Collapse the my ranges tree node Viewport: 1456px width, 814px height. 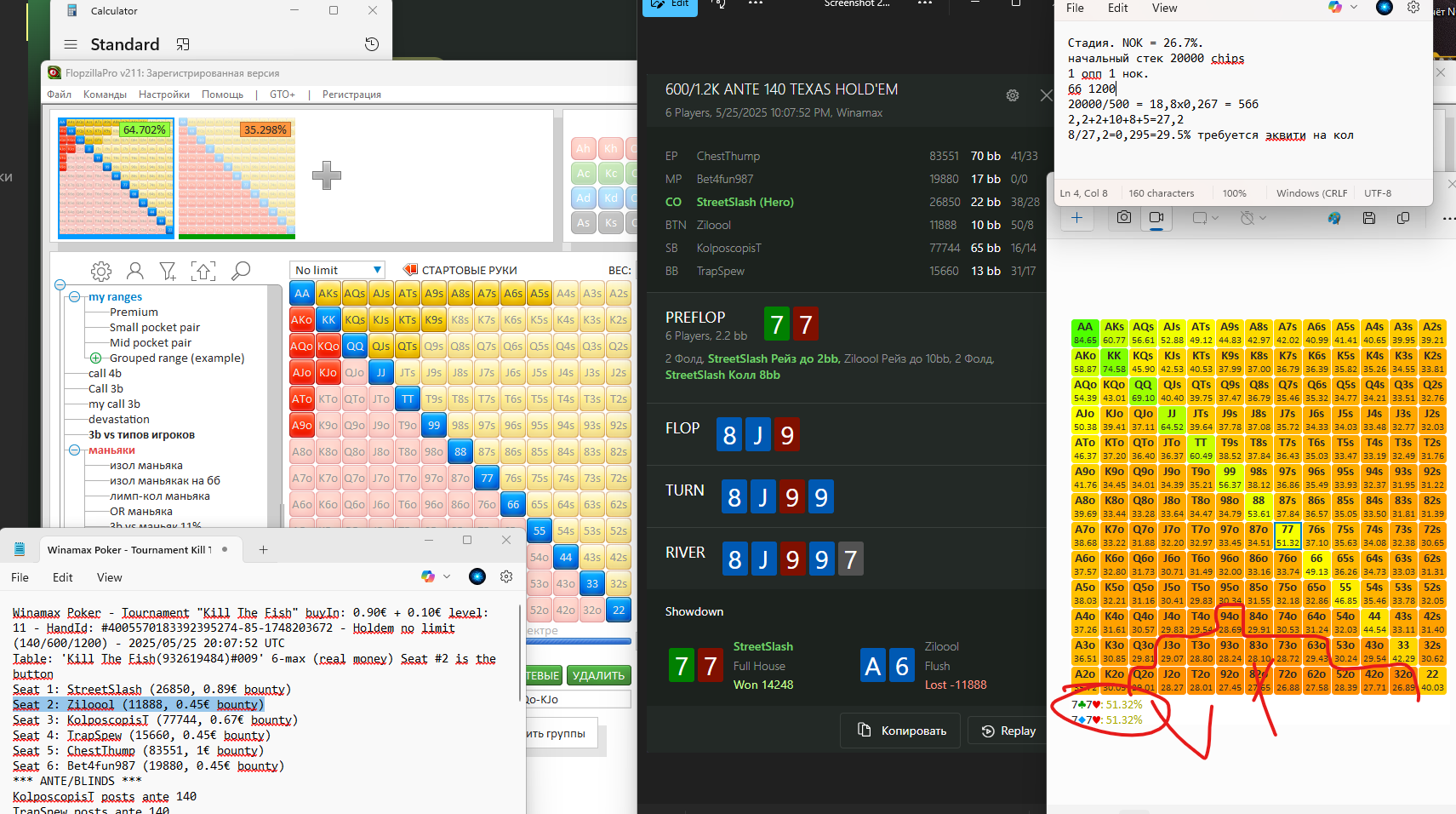[x=74, y=297]
